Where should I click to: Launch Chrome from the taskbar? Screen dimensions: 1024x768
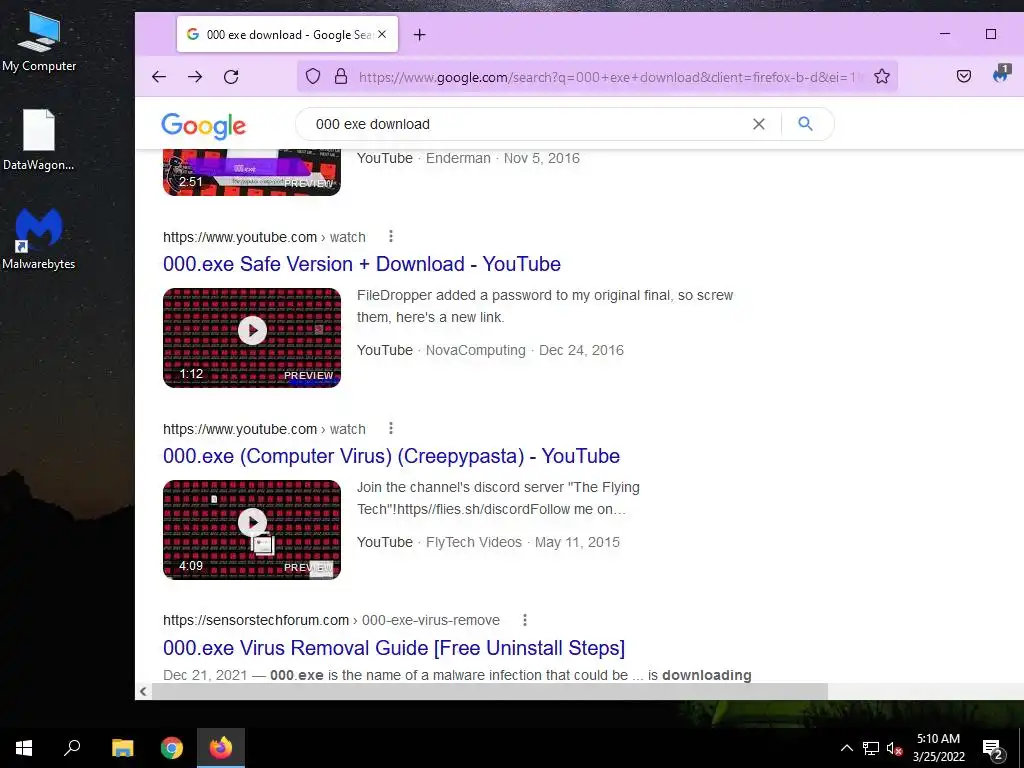(x=172, y=748)
